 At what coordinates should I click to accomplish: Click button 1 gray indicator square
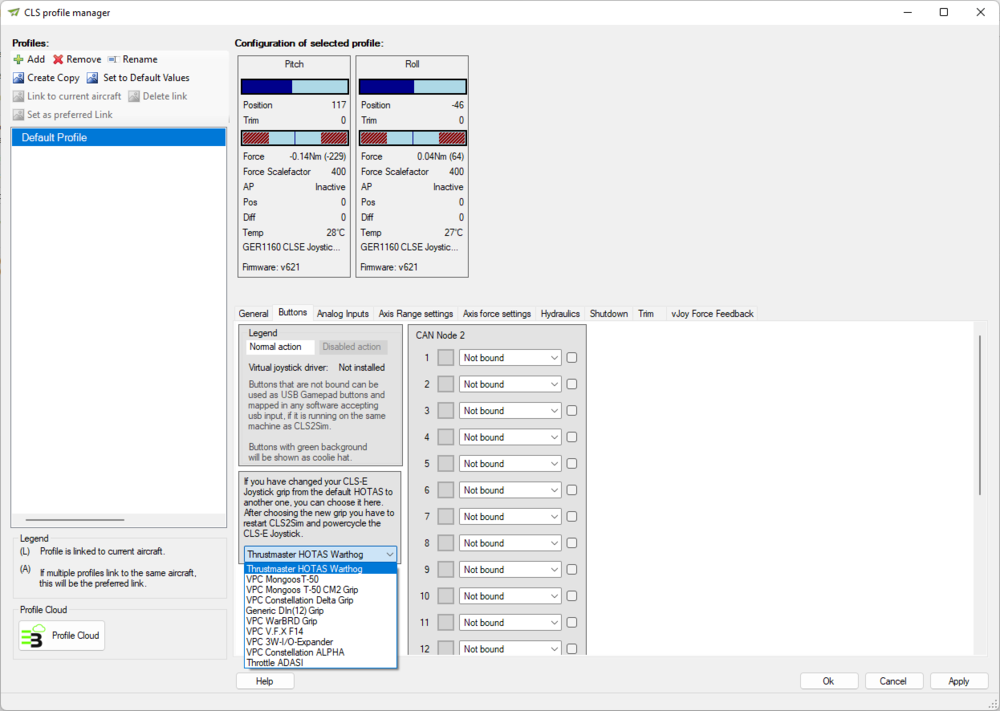(x=446, y=358)
